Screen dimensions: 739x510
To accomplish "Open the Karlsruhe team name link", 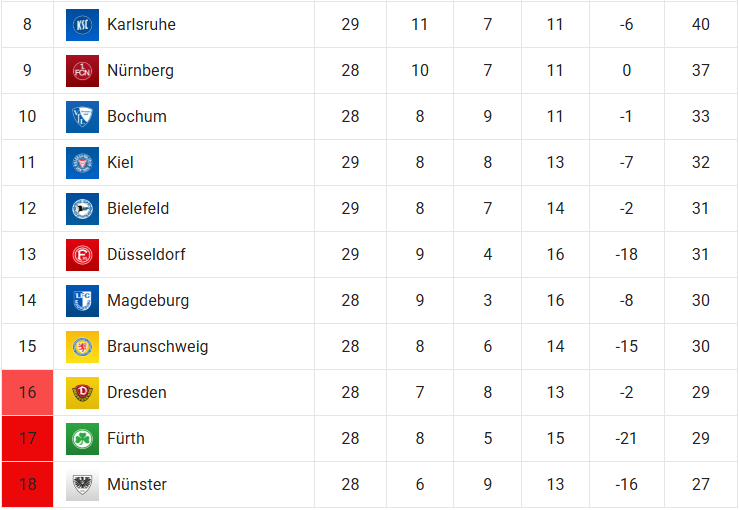I will pyautogui.click(x=141, y=25).
